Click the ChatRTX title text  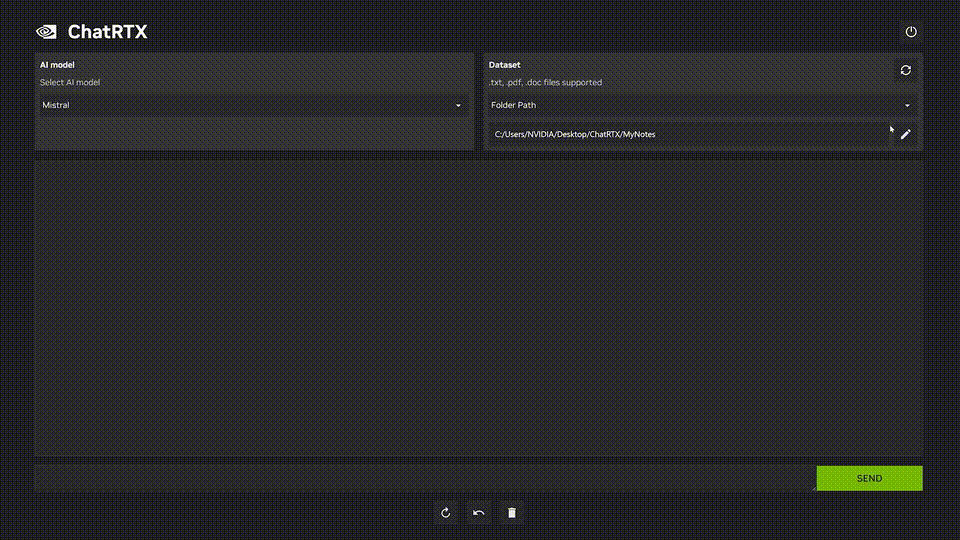pos(107,32)
